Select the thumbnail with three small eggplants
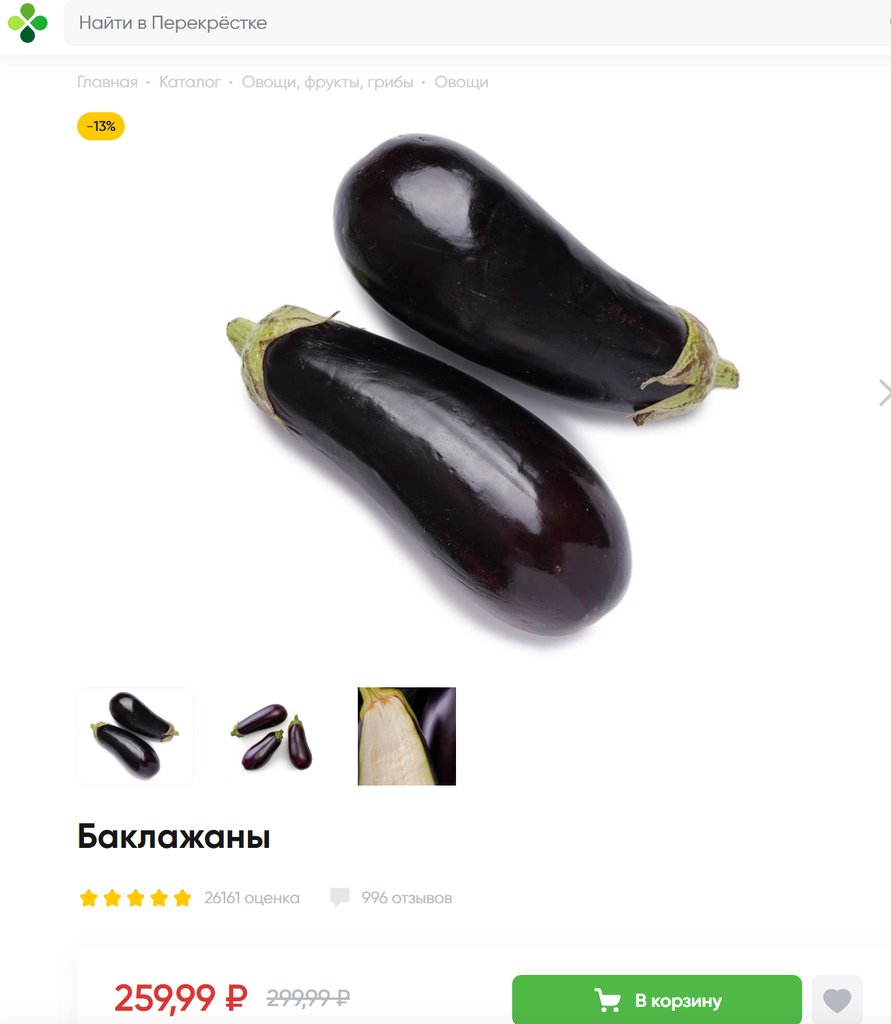 pyautogui.click(x=271, y=736)
